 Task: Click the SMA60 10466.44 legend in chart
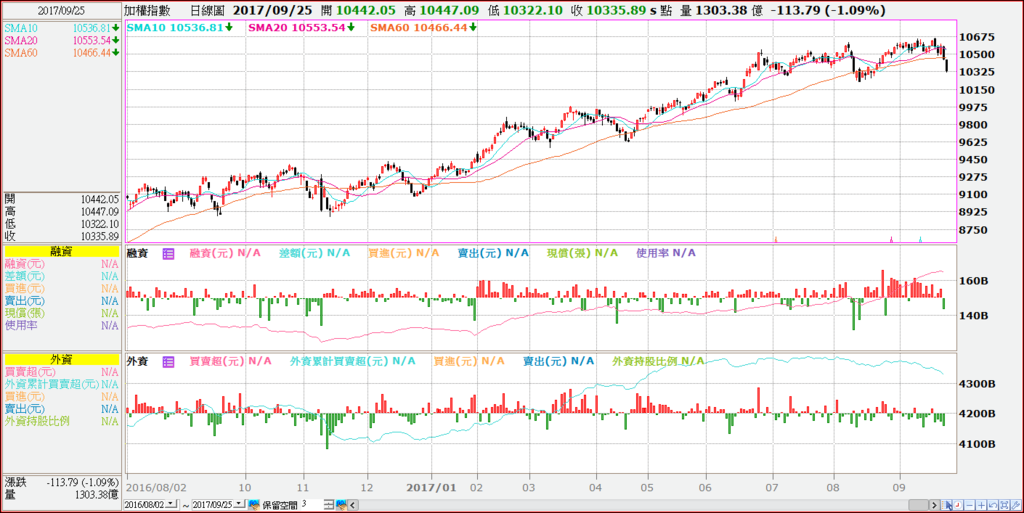point(423,27)
